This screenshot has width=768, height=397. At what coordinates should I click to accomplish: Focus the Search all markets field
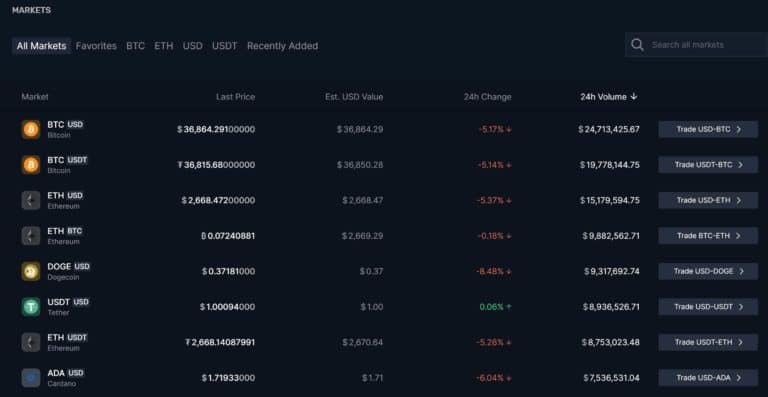point(696,45)
